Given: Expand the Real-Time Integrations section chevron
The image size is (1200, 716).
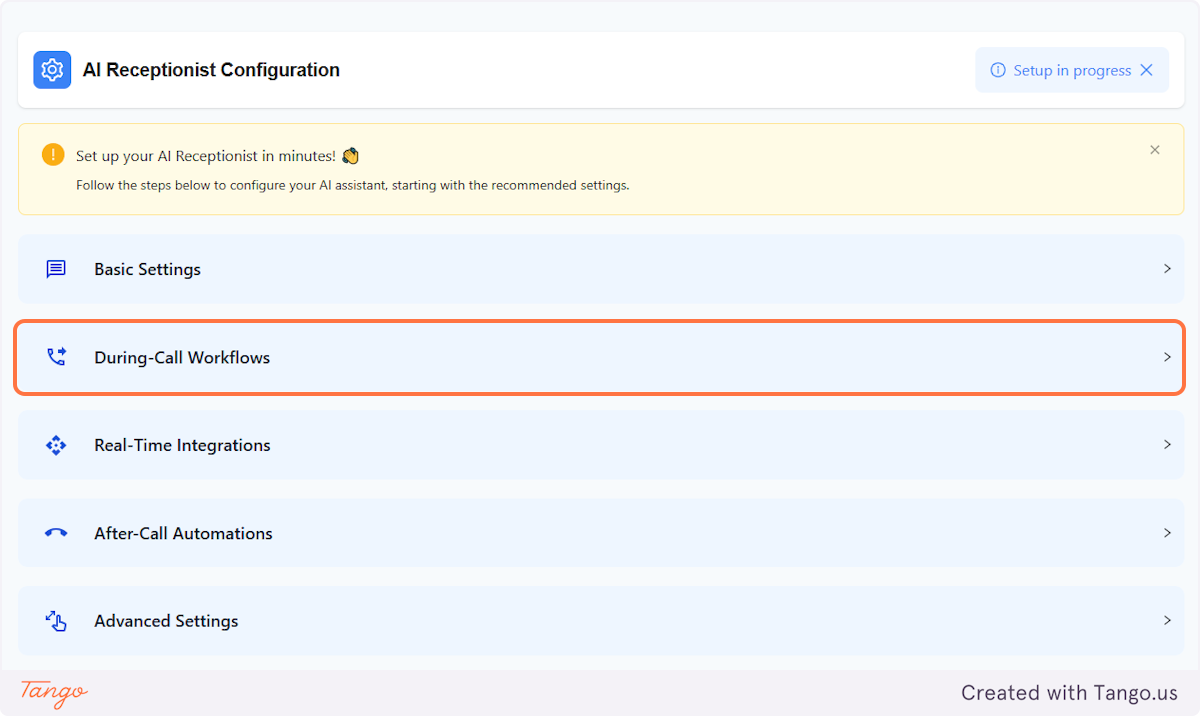Looking at the screenshot, I should pos(1166,444).
